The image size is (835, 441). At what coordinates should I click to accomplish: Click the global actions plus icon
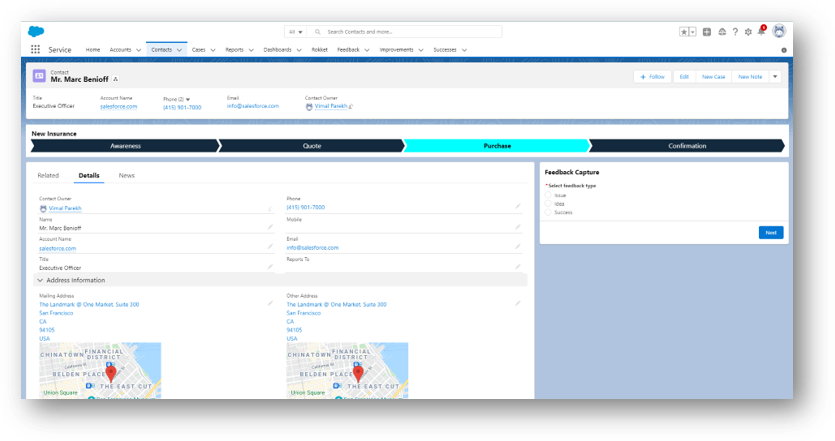707,32
